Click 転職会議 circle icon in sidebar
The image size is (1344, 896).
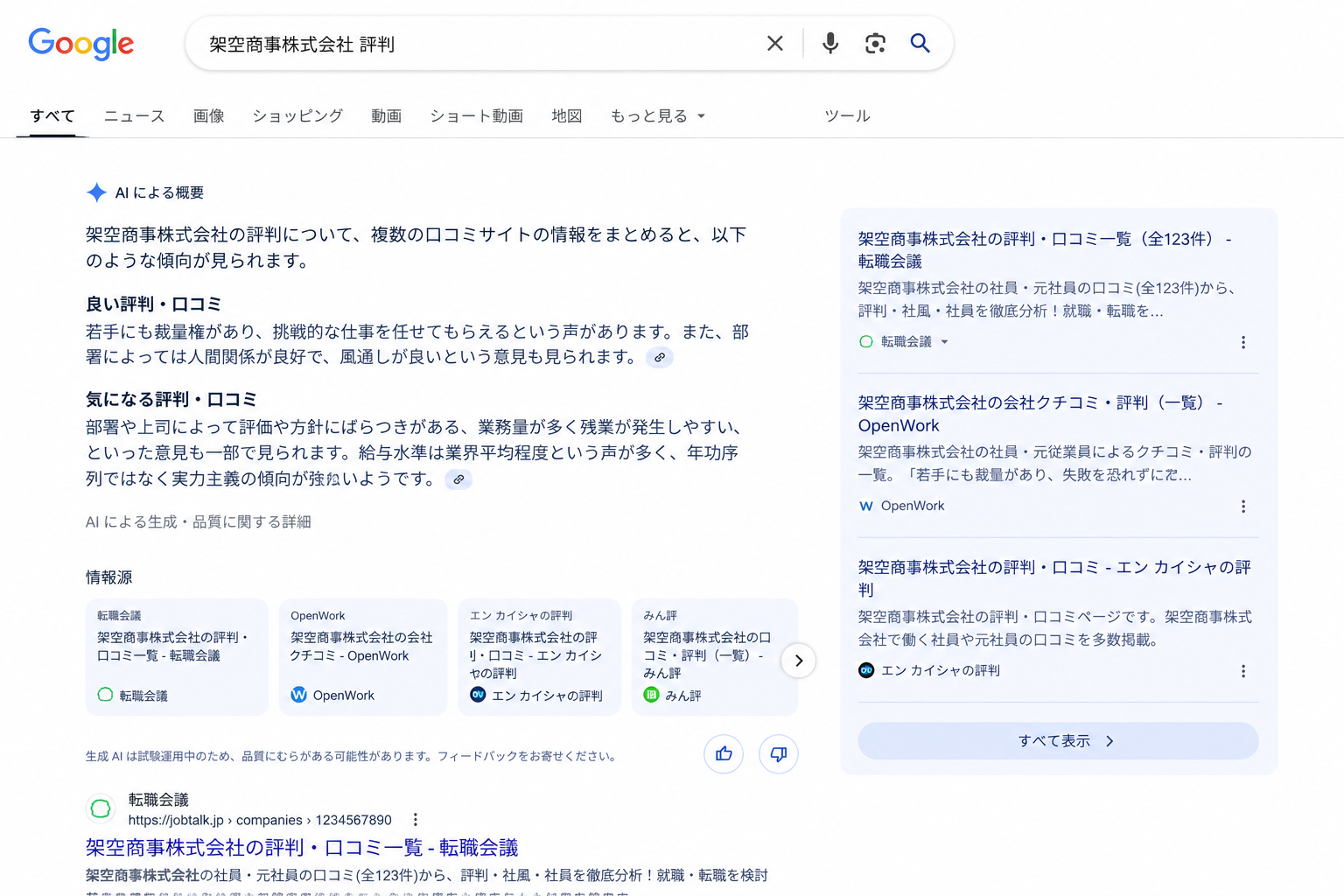[x=866, y=342]
